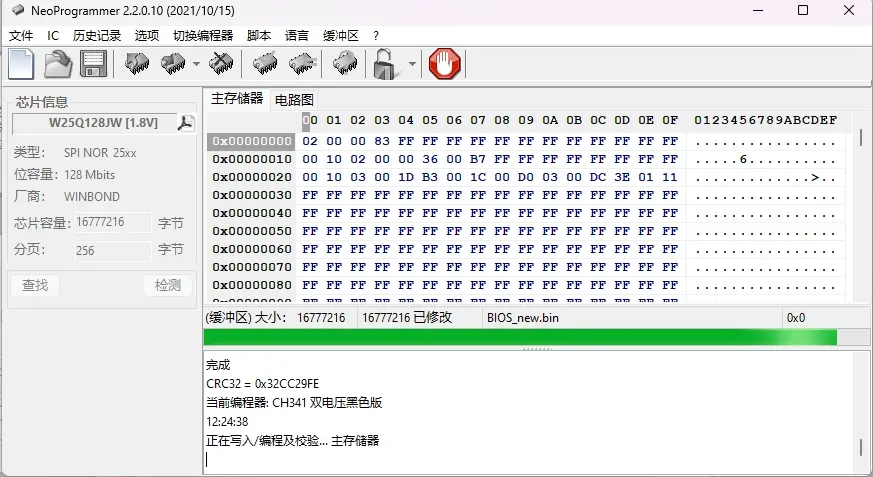Click 正在写入/编程及校验 log line
The height and width of the screenshot is (477, 873).
[292, 441]
